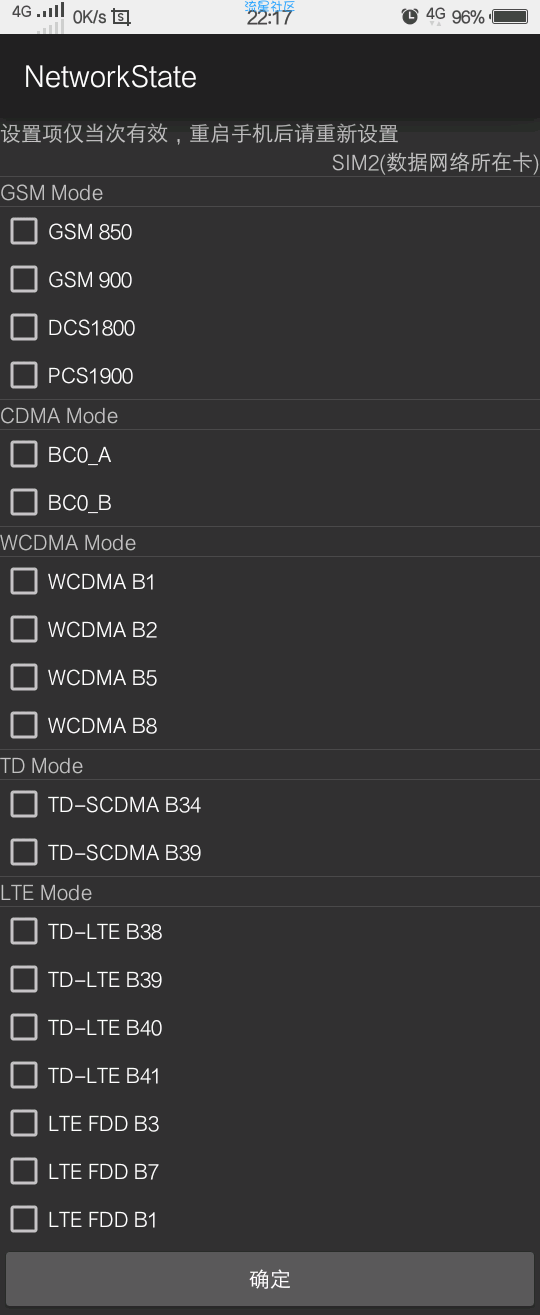Tap the alarm clock status icon
540x1315 pixels.
tap(410, 16)
